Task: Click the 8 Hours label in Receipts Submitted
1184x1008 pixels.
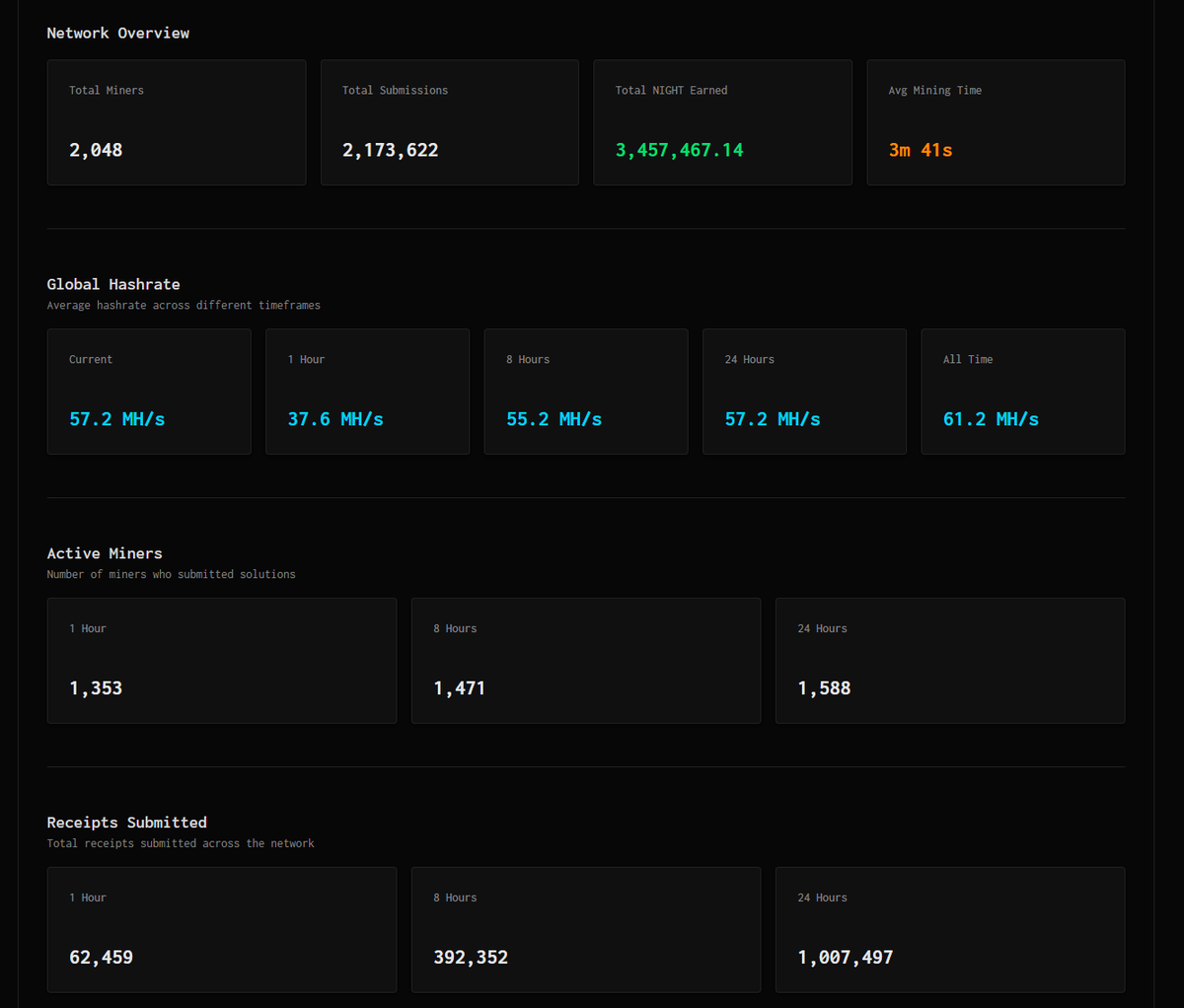Action: 455,898
